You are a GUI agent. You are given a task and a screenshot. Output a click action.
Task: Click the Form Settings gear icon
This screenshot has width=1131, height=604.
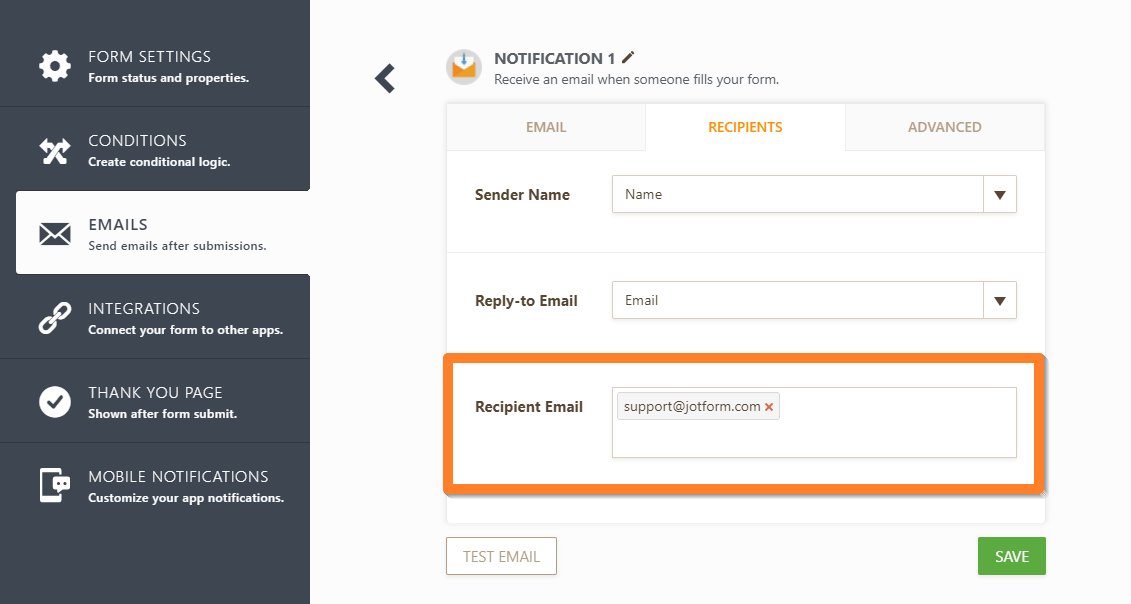click(55, 66)
